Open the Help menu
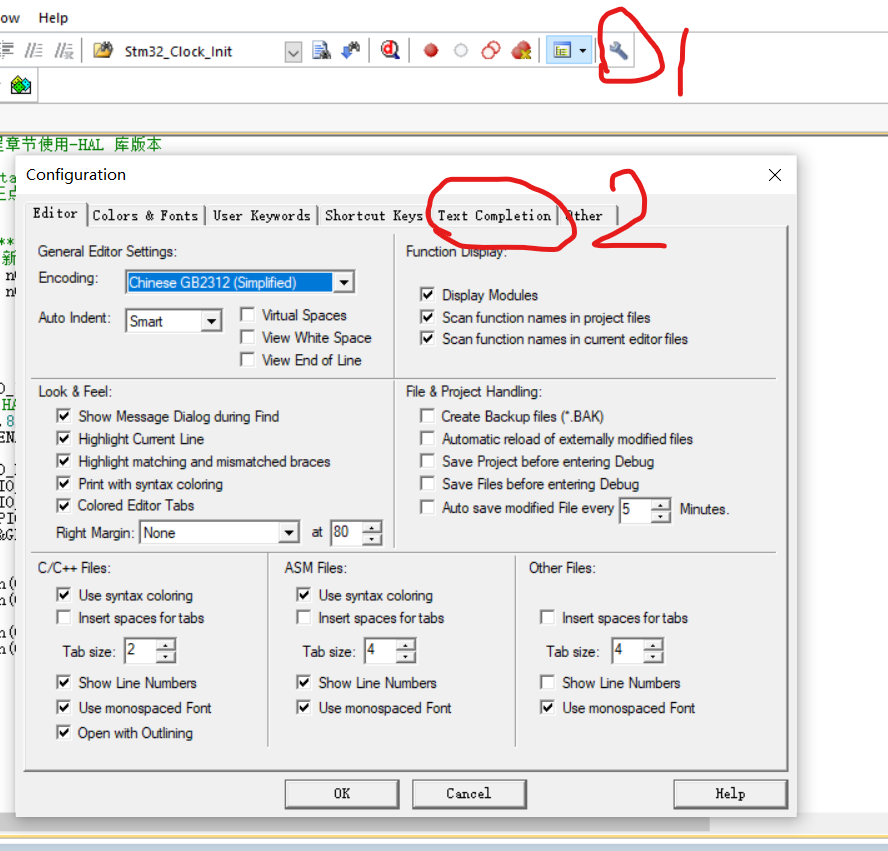 point(53,18)
